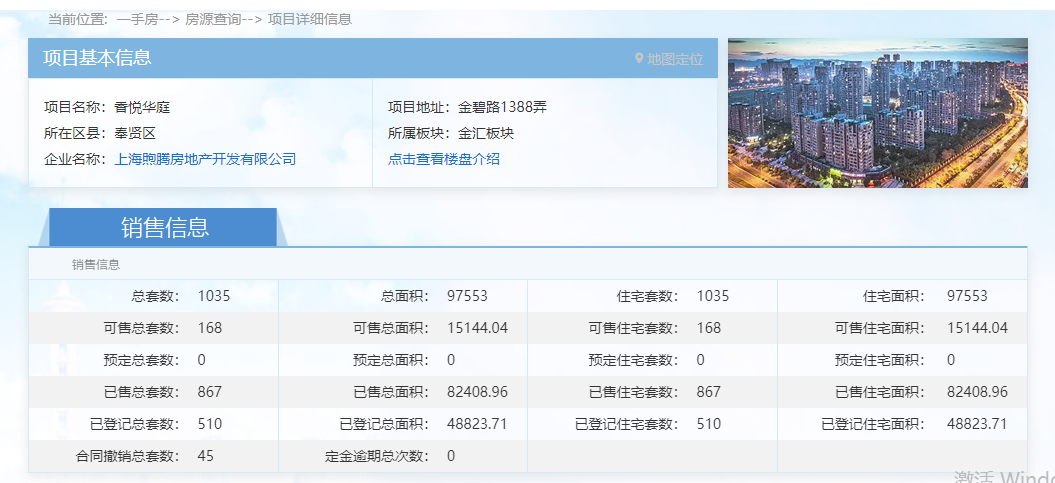Image resolution: width=1055 pixels, height=483 pixels.
Task: Click 住宅套数 value 1035
Action: [x=713, y=296]
